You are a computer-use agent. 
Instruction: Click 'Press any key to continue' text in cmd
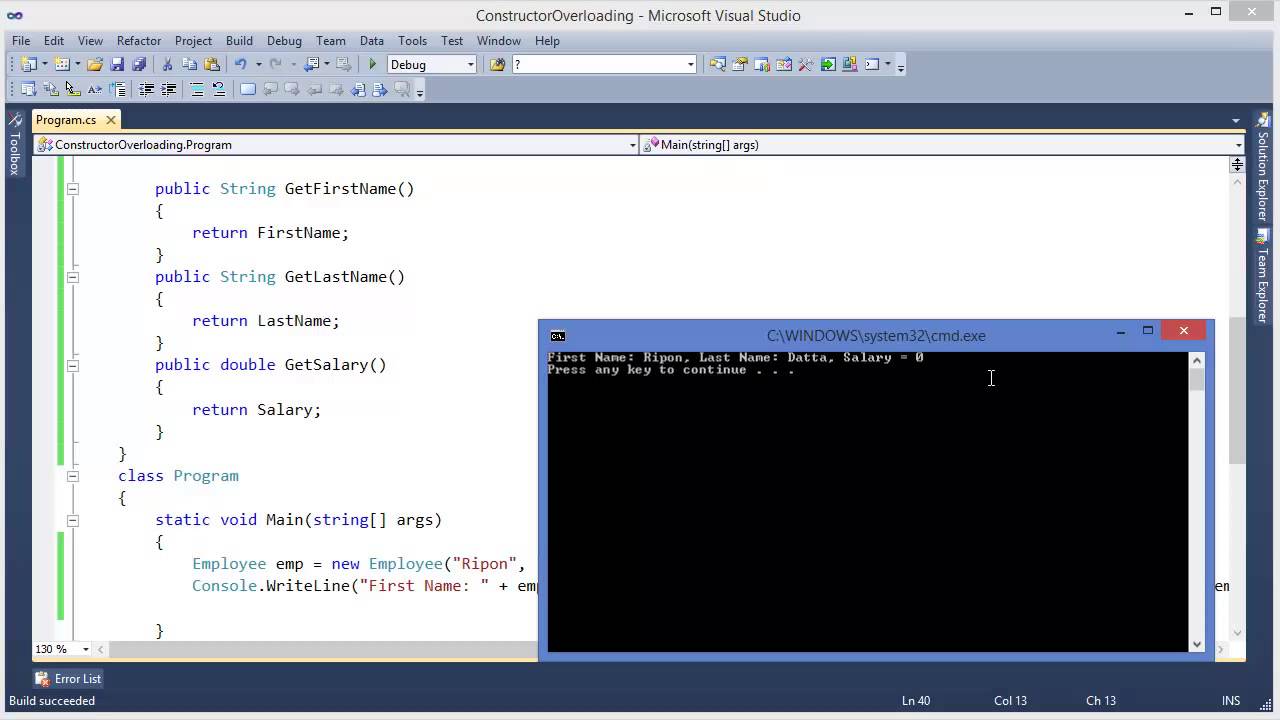(671, 370)
